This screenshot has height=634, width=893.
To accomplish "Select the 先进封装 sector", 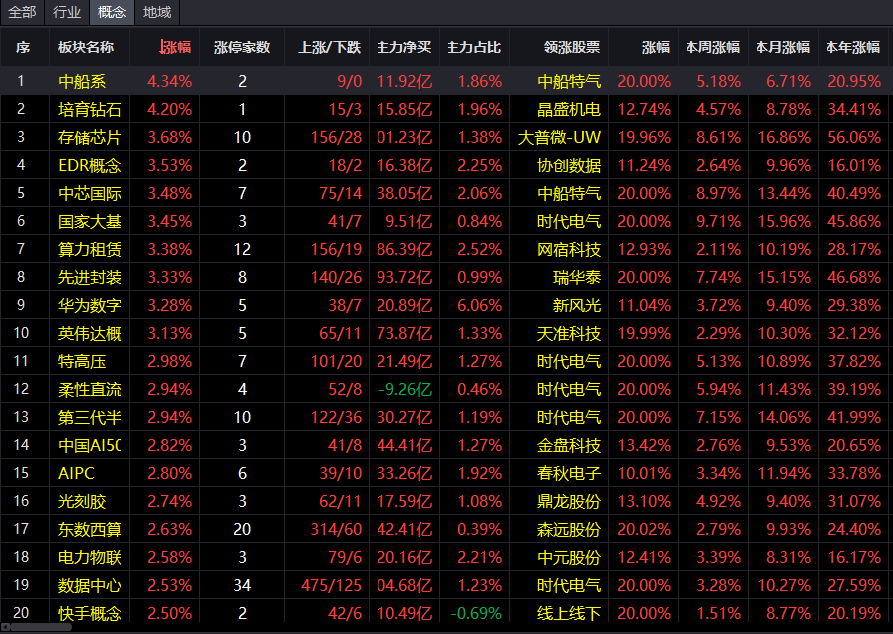I will (89, 277).
